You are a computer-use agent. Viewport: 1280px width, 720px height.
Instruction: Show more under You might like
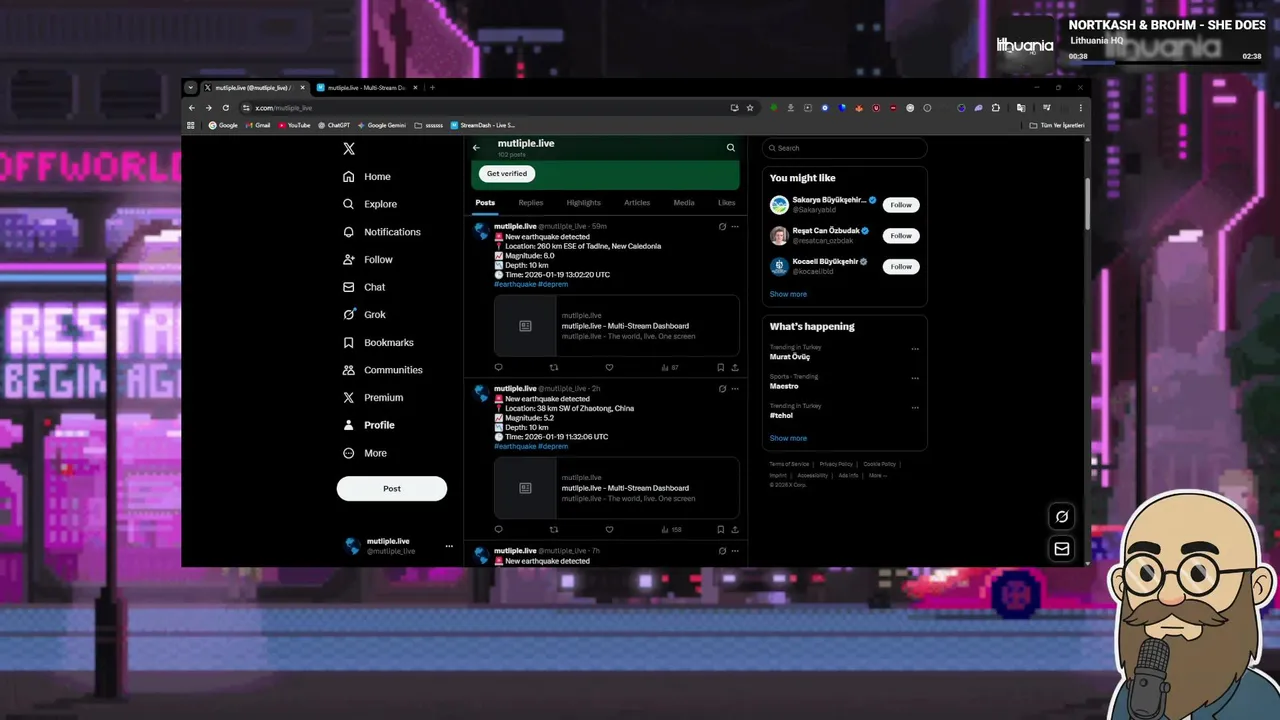coord(788,295)
